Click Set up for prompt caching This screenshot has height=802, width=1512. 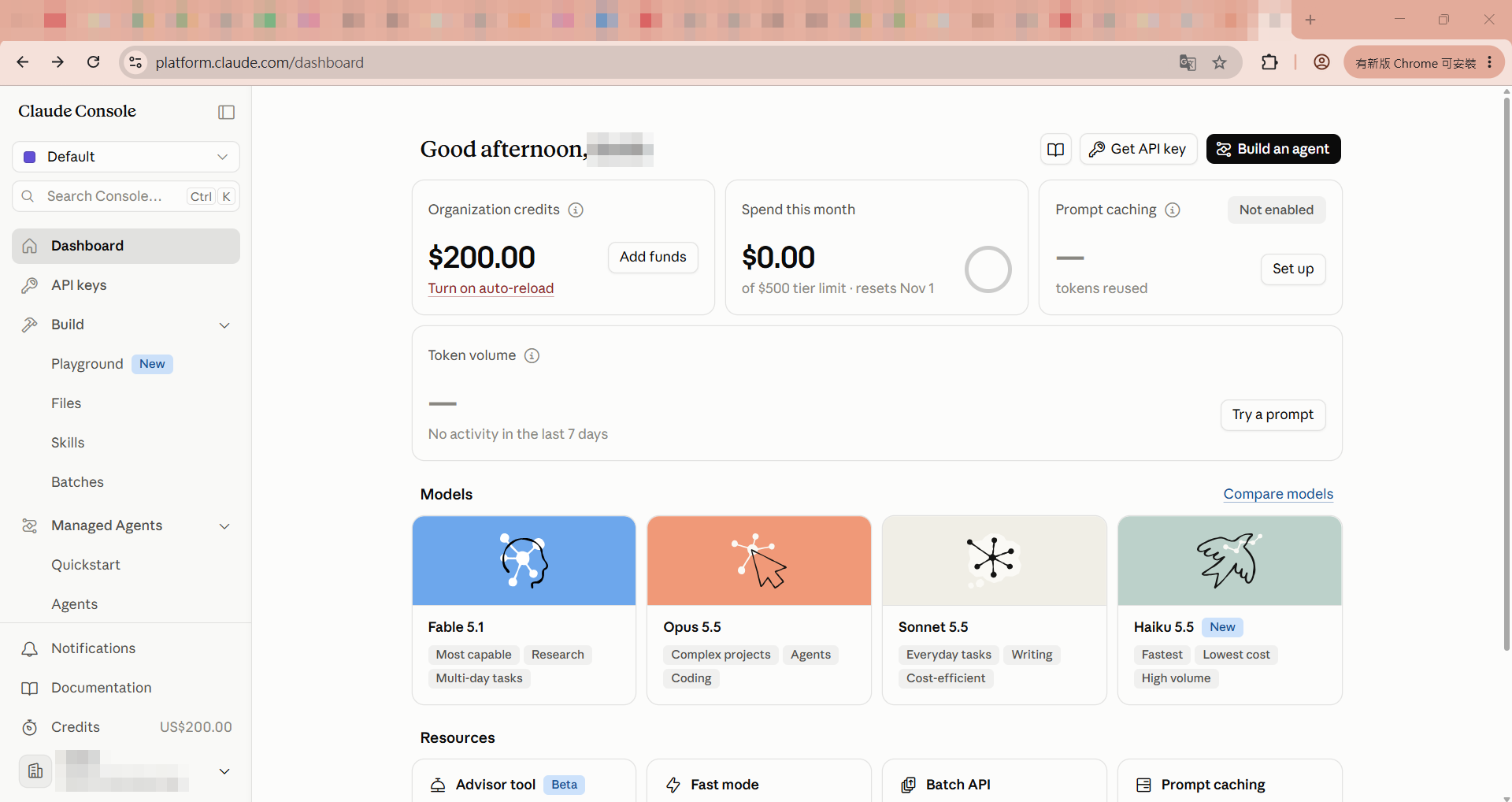[1293, 269]
